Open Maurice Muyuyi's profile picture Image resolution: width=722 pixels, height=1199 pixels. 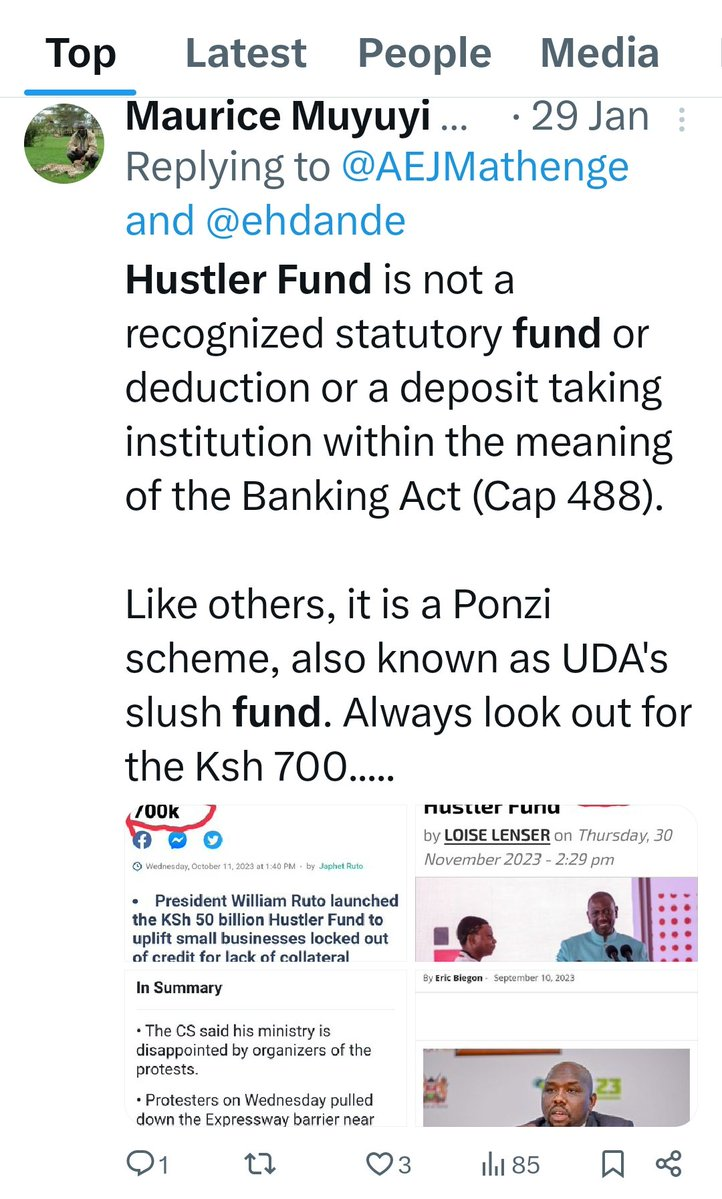tap(63, 142)
